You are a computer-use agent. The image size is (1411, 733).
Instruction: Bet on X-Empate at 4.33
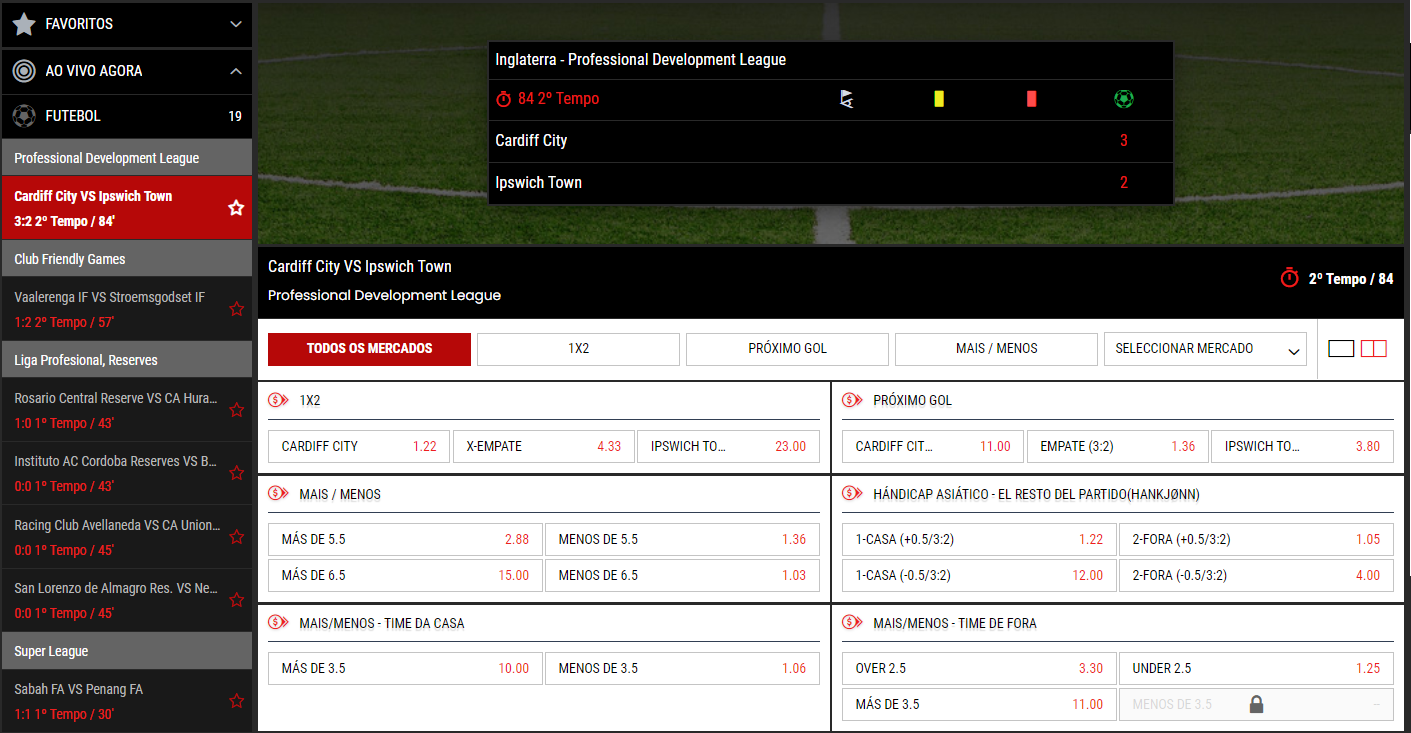(x=544, y=446)
